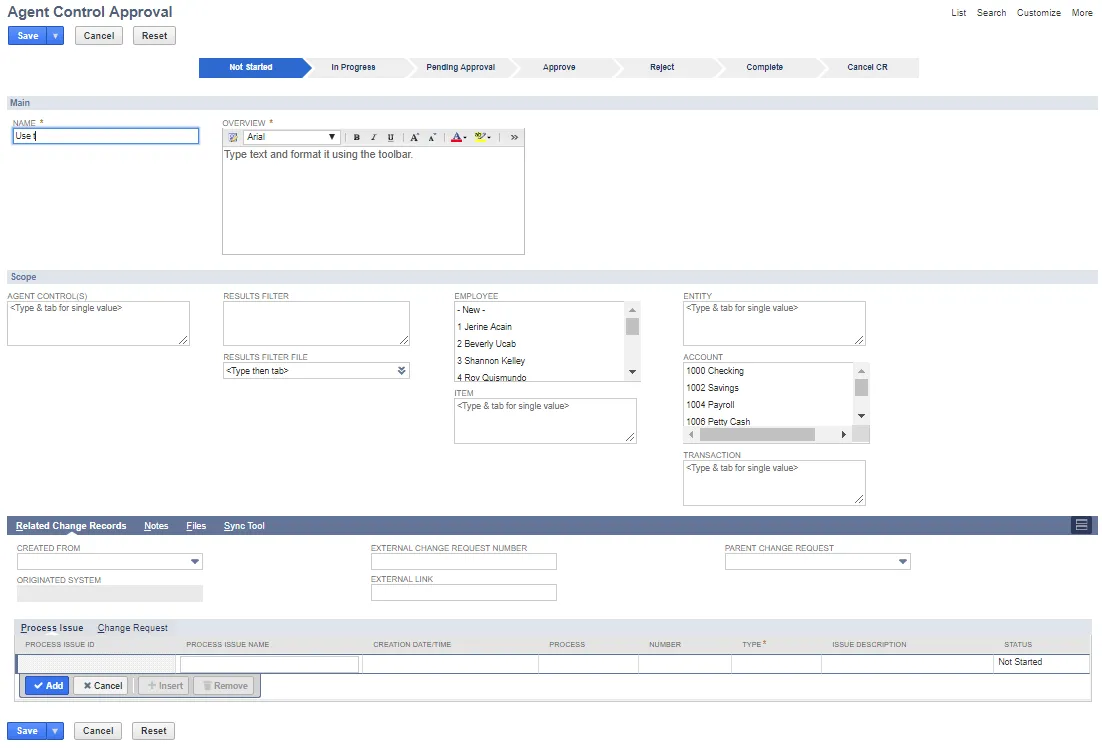
Task: Open the Arial font dropdown
Action: click(x=292, y=137)
